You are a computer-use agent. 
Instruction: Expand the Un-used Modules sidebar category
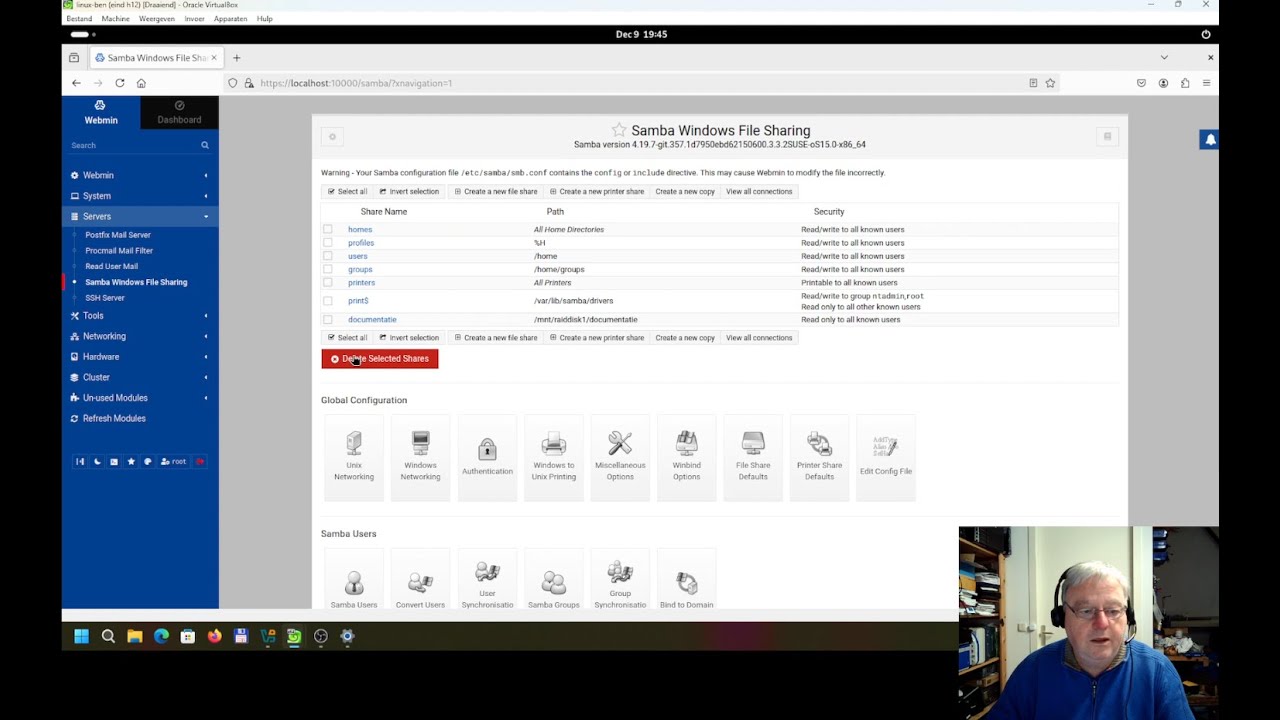140,398
